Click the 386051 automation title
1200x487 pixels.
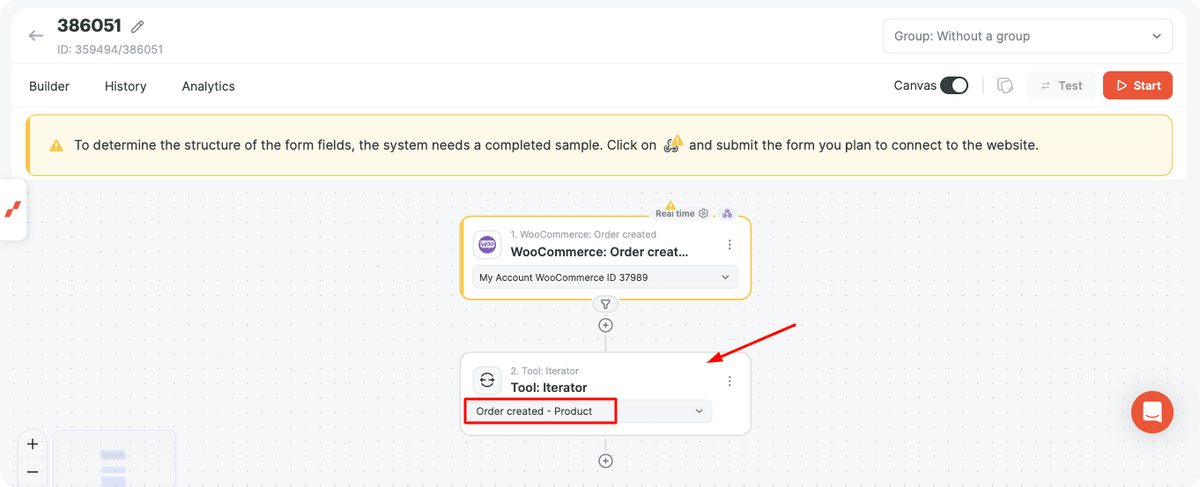click(x=89, y=26)
